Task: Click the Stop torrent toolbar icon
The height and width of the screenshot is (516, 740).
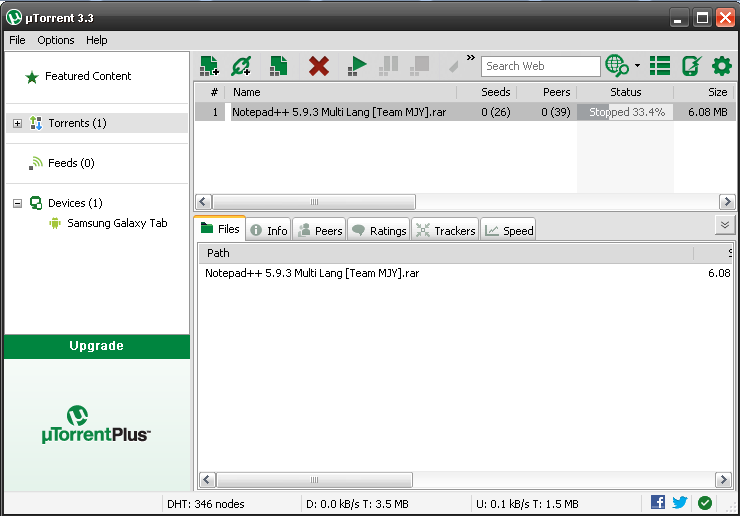Action: (420, 66)
